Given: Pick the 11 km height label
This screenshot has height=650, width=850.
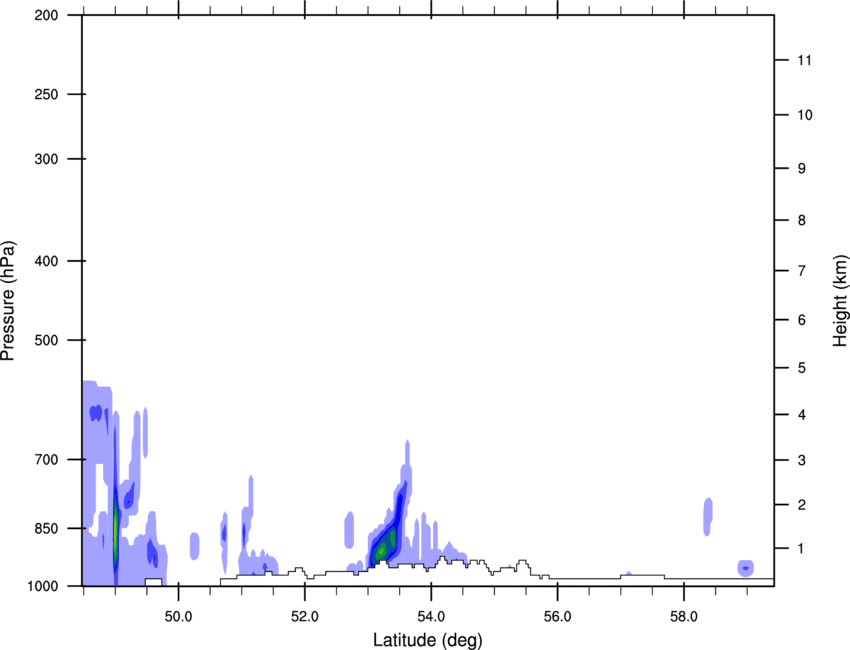Looking at the screenshot, I should click(x=805, y=60).
